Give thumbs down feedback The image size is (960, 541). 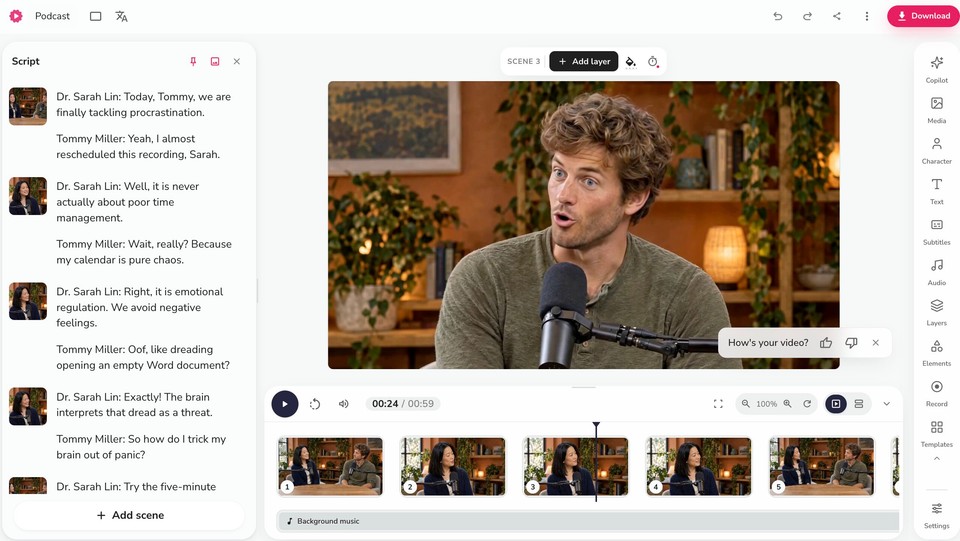tap(851, 343)
